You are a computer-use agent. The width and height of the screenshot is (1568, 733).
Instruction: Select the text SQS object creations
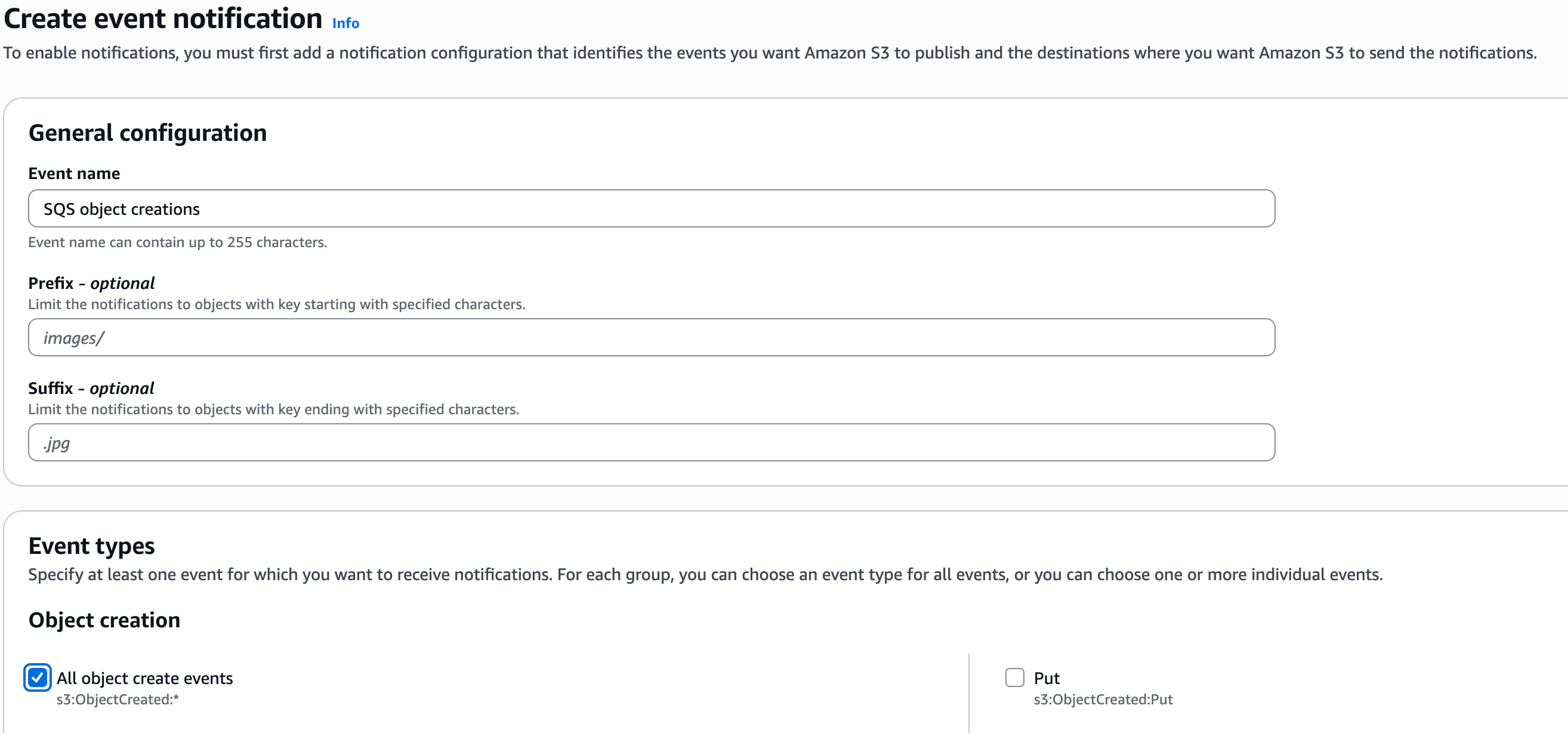tap(121, 208)
